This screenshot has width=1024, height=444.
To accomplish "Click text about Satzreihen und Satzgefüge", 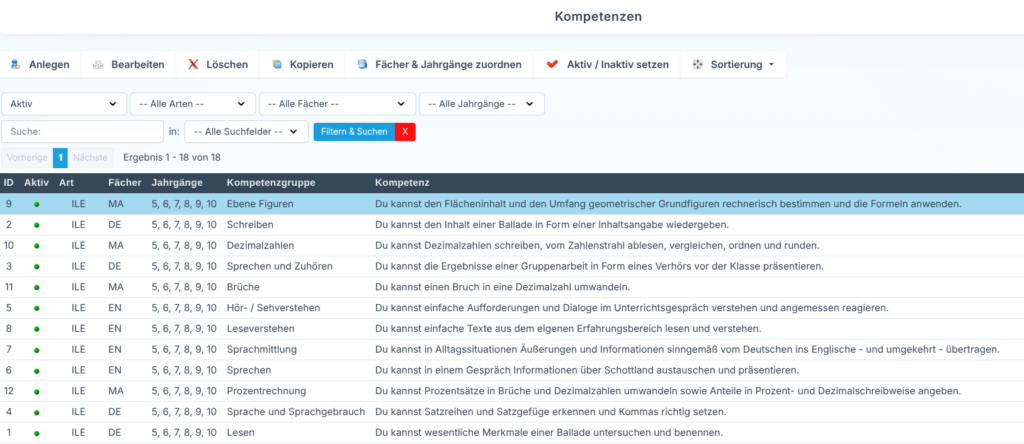I will (x=551, y=412).
